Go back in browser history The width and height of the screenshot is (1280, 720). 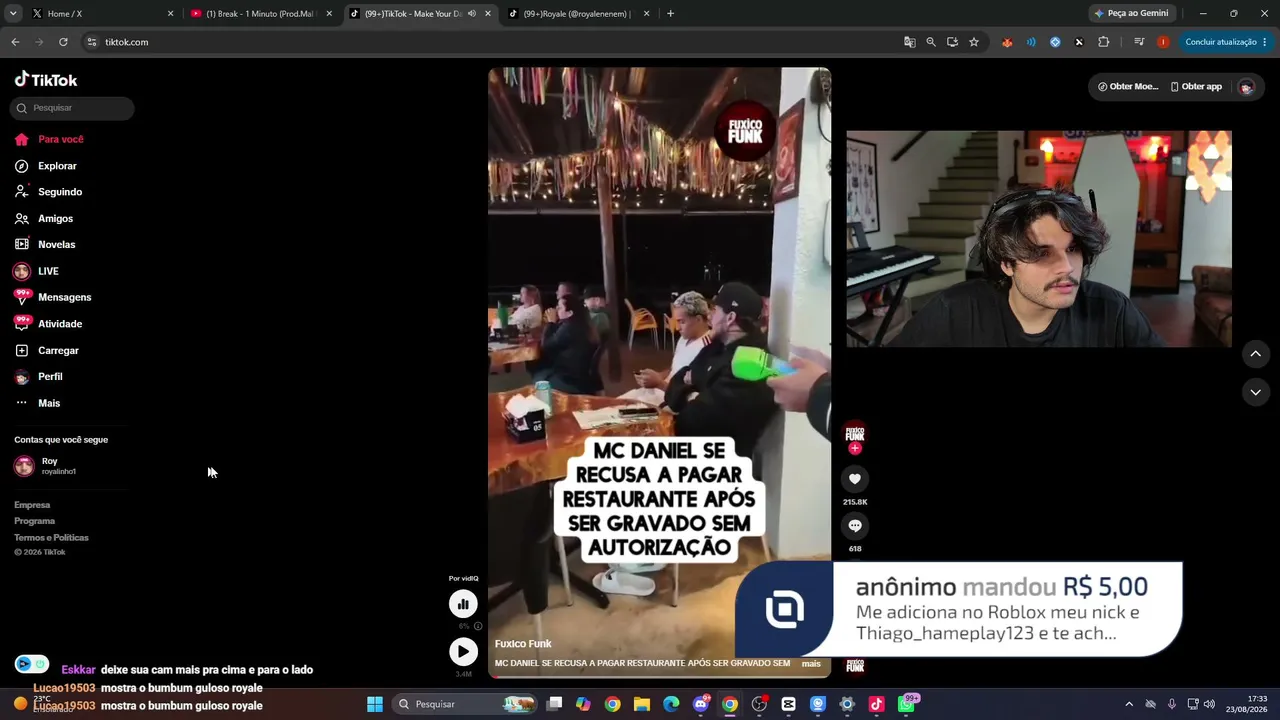[x=15, y=42]
